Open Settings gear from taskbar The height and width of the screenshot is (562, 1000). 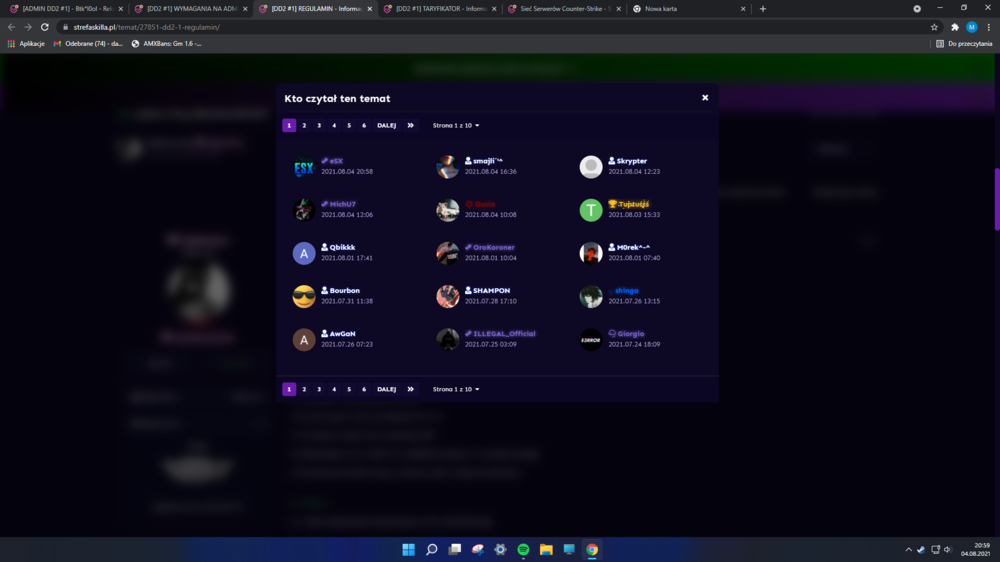(500, 549)
